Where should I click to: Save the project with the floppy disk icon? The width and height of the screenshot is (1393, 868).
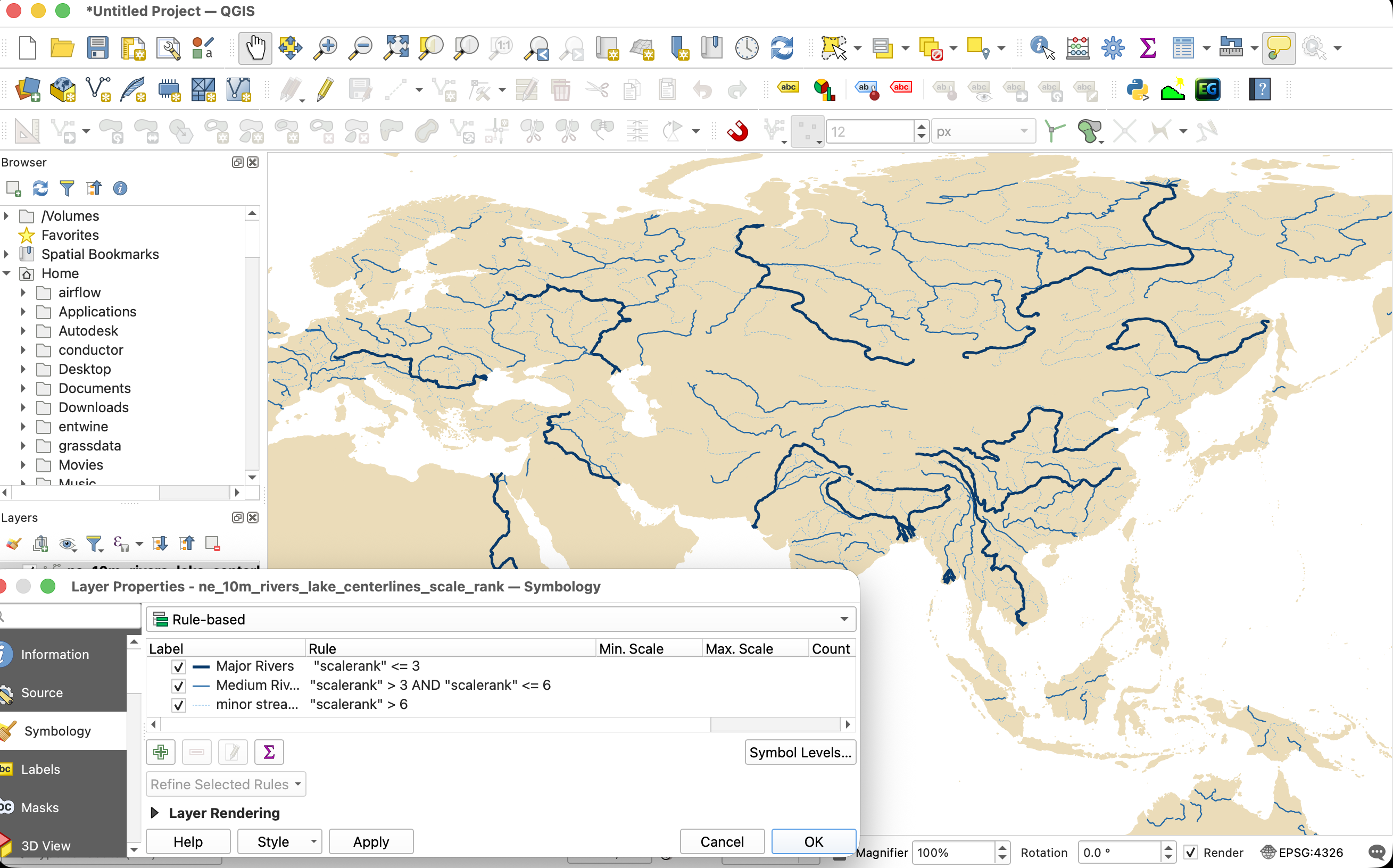97,48
